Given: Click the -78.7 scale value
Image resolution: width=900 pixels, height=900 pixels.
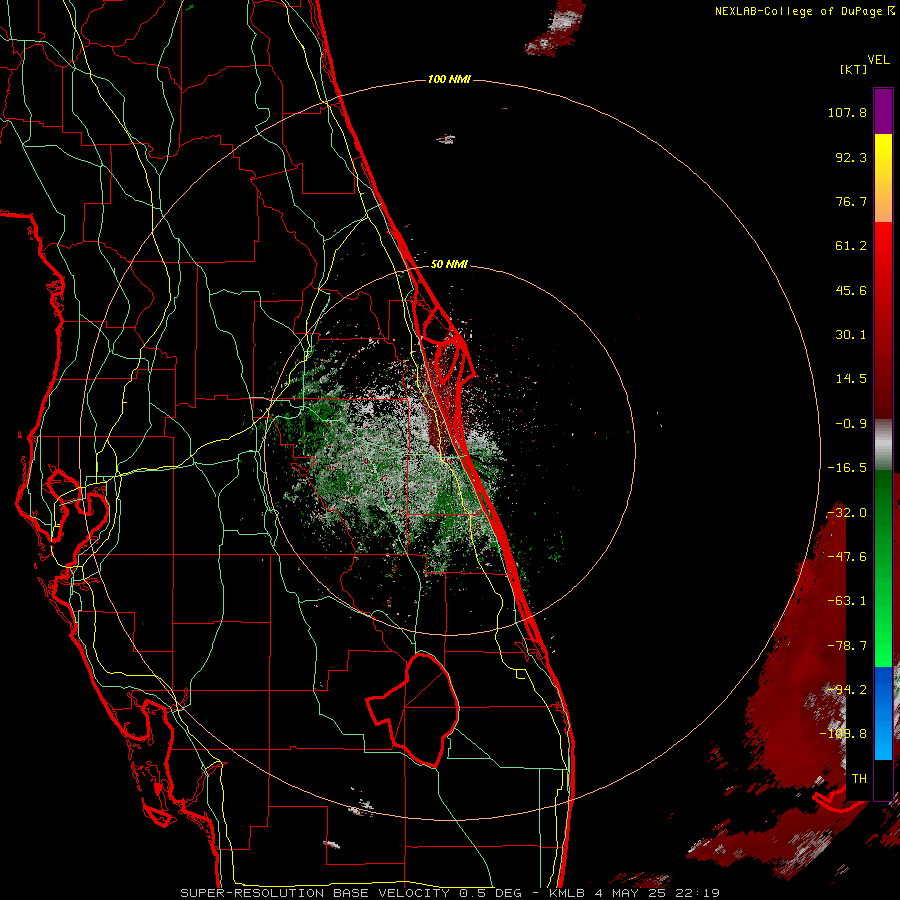Looking at the screenshot, I should pyautogui.click(x=847, y=646).
